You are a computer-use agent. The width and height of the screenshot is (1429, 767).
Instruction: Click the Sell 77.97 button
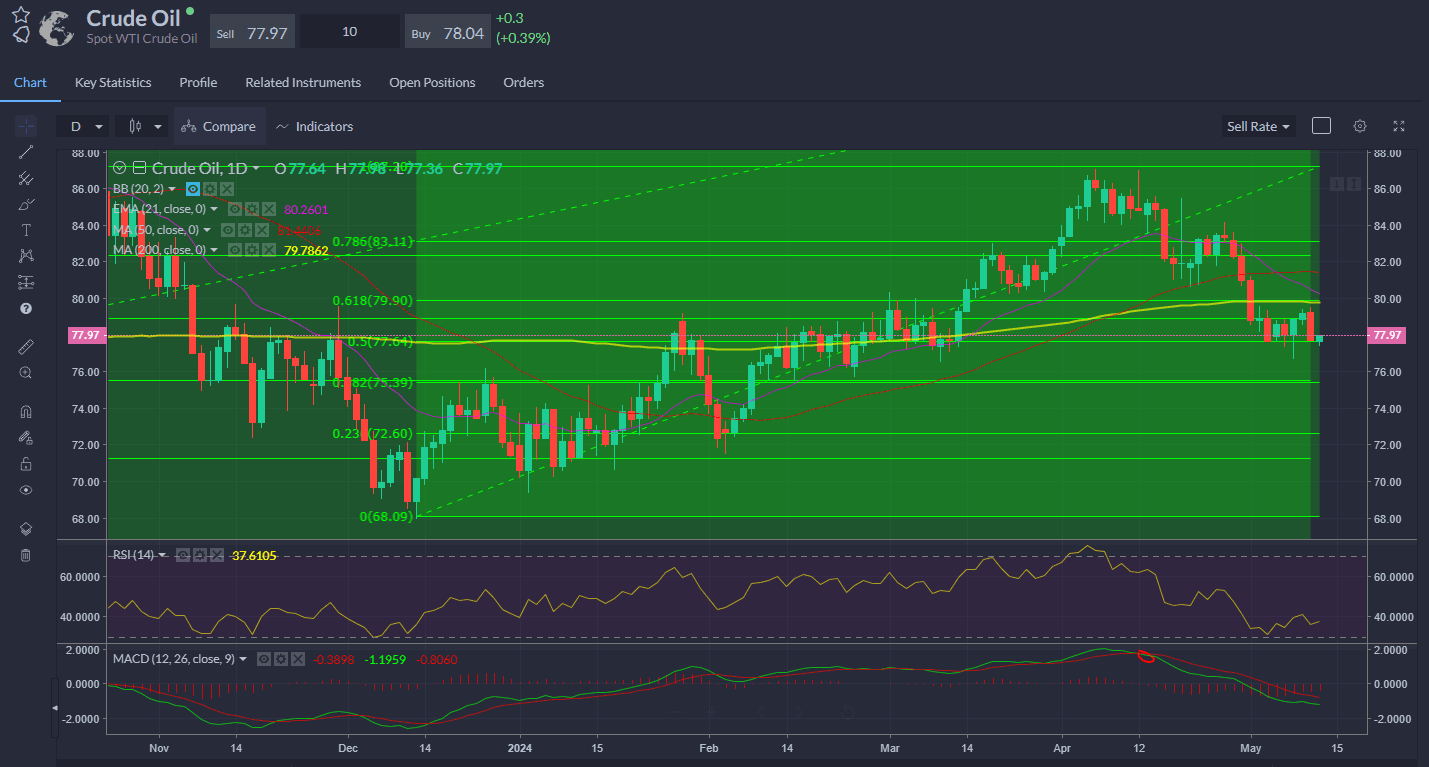point(252,33)
